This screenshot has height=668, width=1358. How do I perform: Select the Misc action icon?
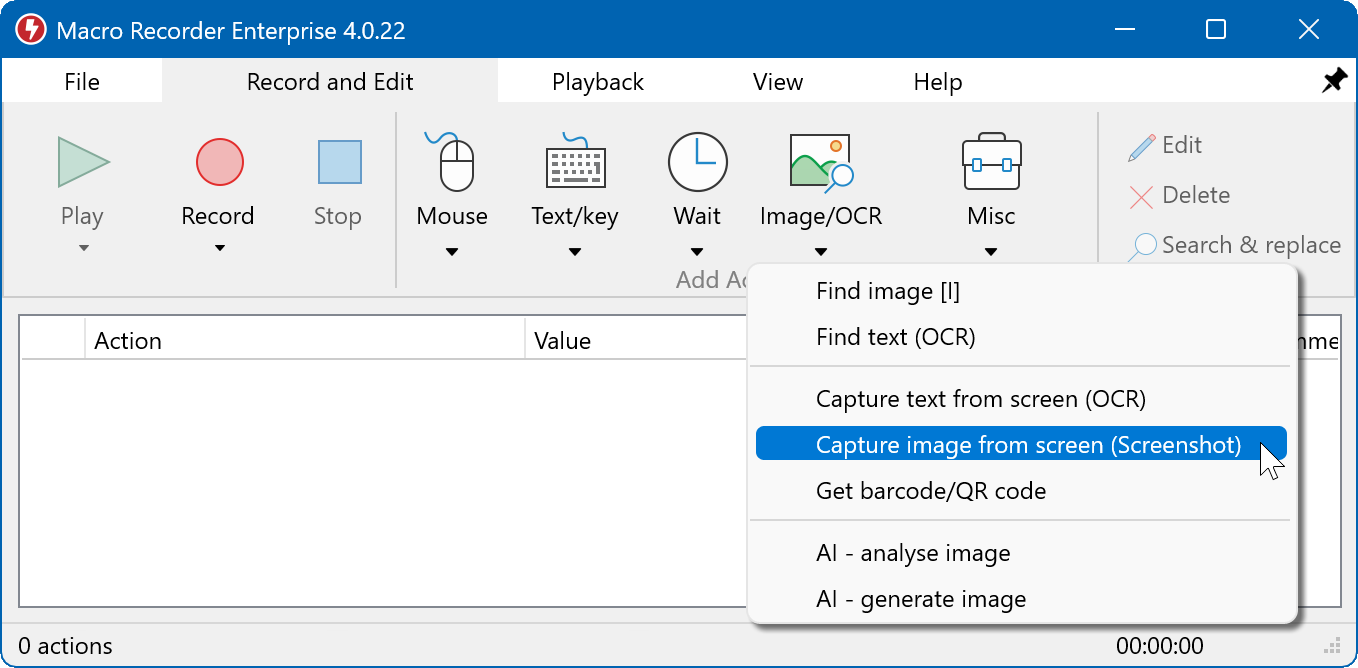(x=990, y=162)
